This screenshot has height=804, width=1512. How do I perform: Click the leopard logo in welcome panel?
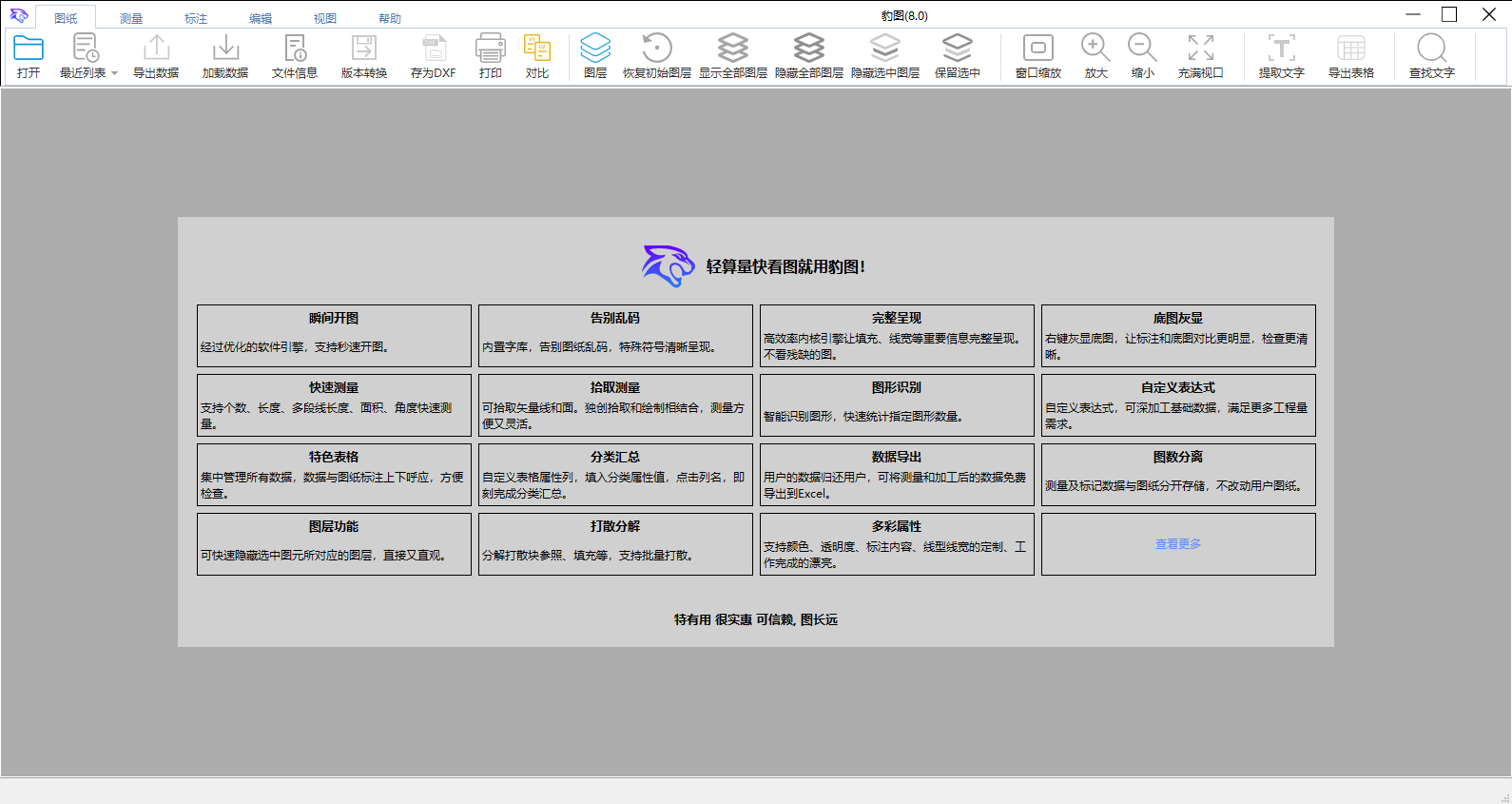click(669, 266)
